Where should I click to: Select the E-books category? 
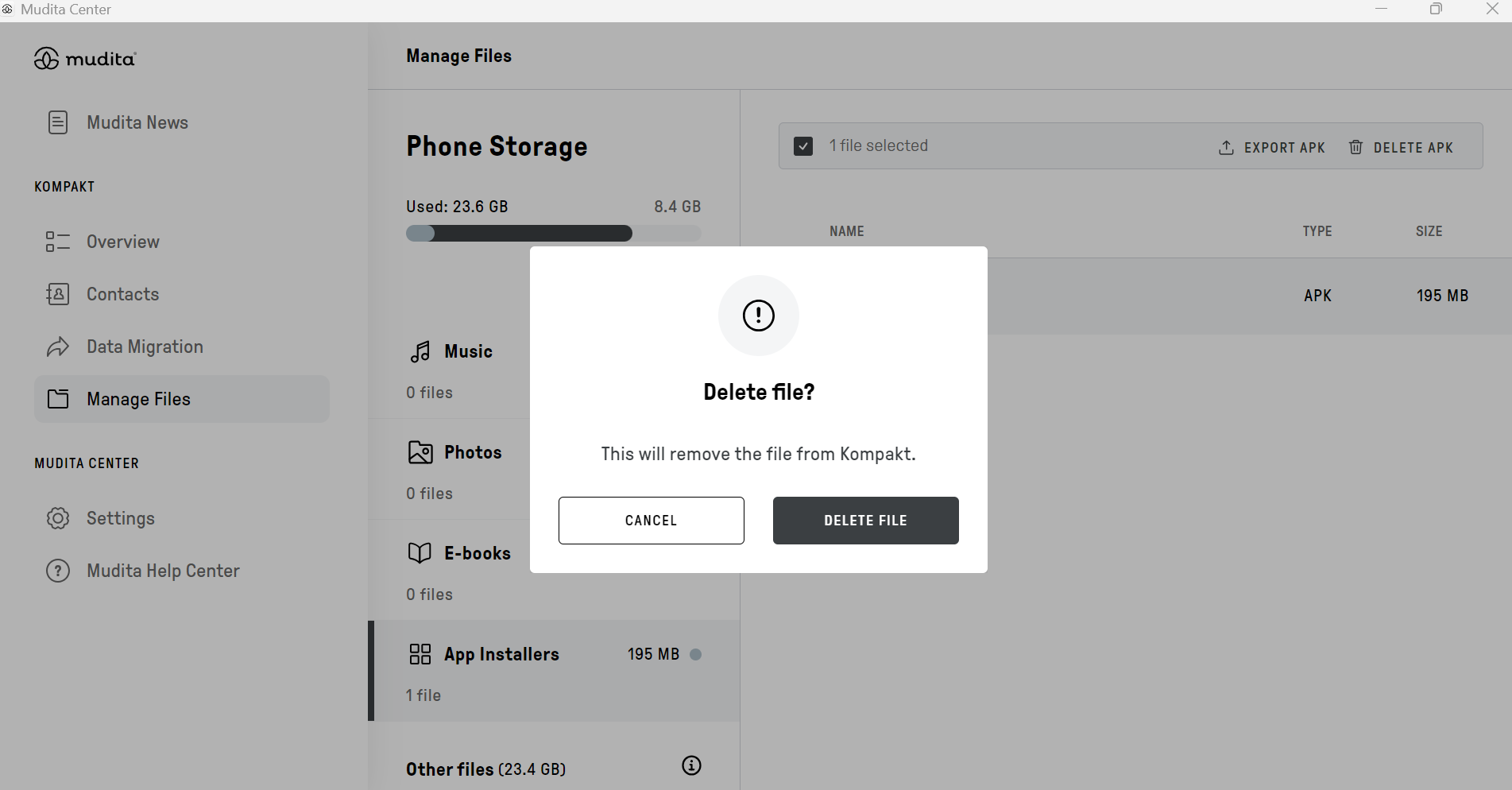(x=477, y=553)
